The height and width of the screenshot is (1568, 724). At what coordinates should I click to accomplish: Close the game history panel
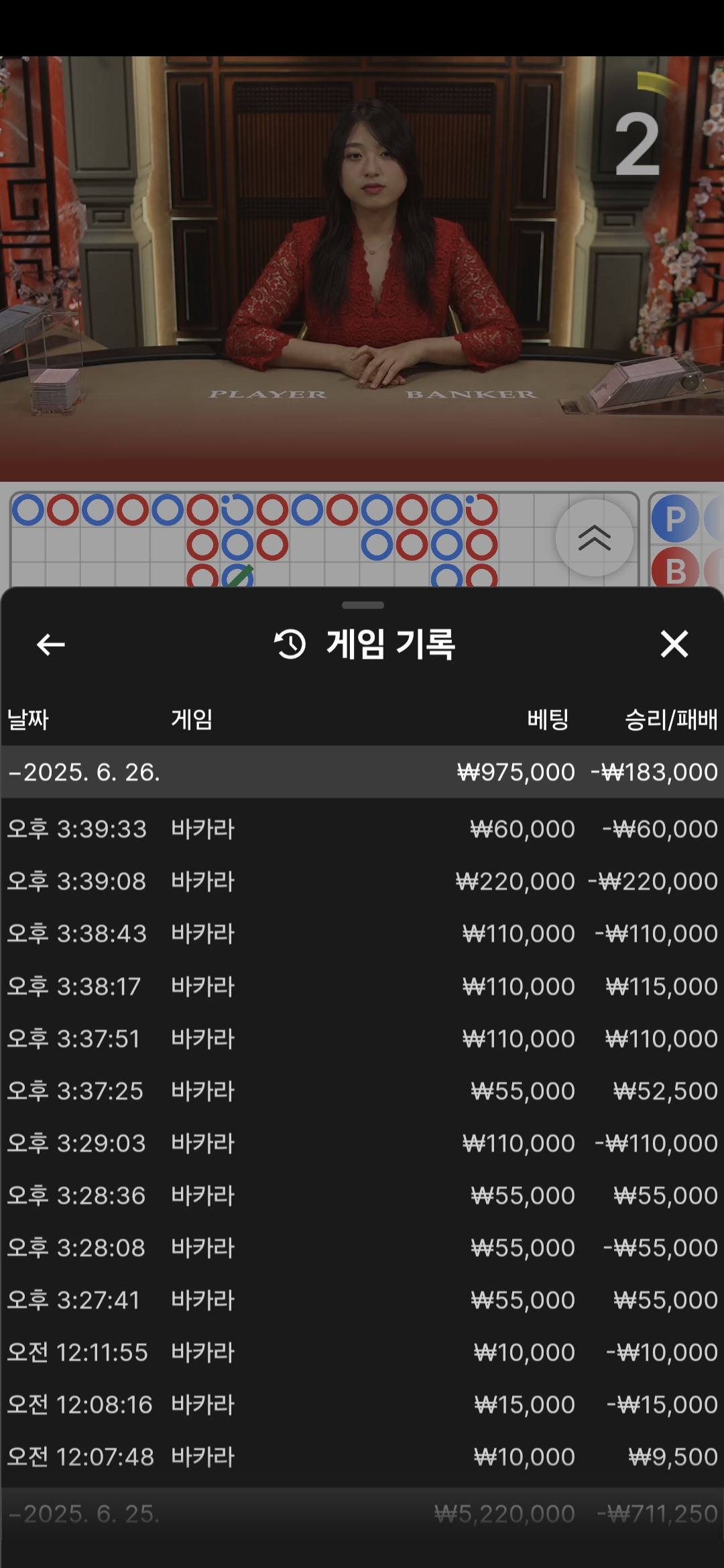click(x=674, y=645)
